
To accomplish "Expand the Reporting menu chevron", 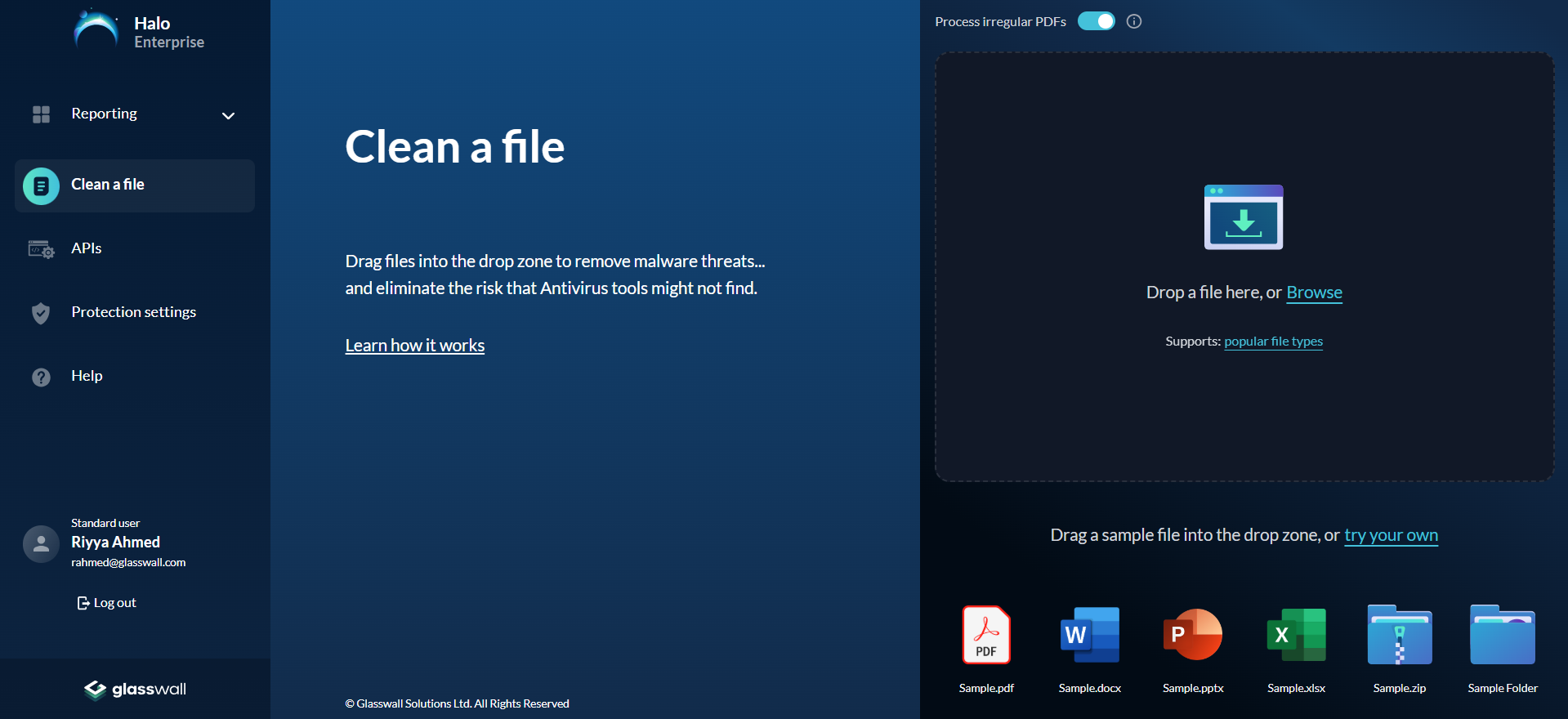I will coord(228,115).
